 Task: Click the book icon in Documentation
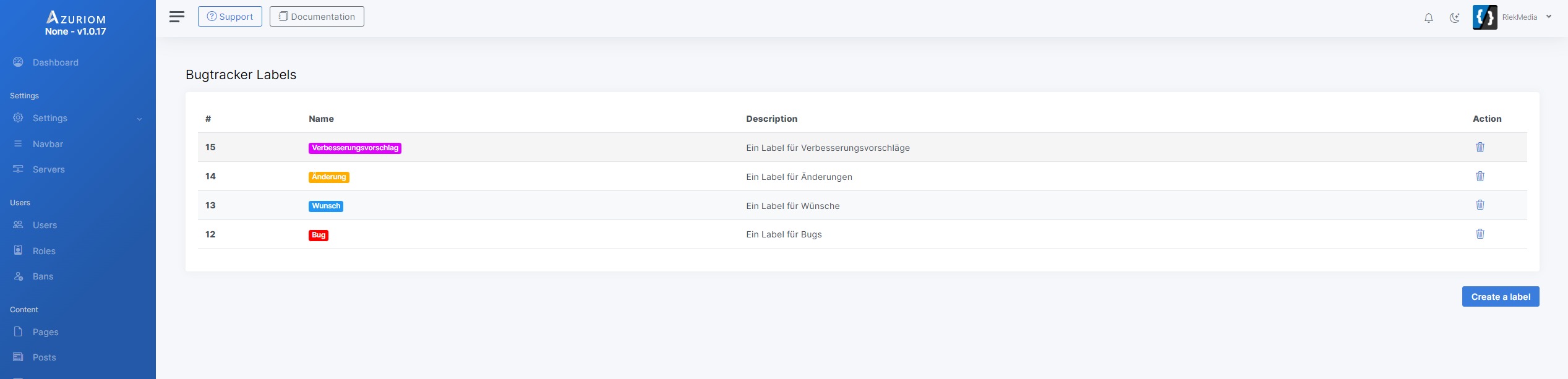[283, 17]
